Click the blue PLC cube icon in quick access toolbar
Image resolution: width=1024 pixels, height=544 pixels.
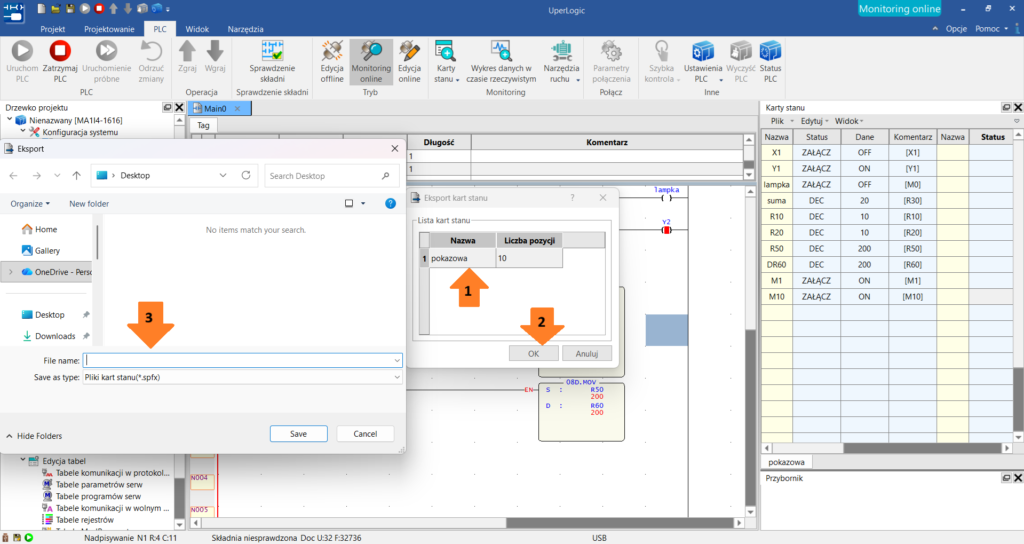157,8
